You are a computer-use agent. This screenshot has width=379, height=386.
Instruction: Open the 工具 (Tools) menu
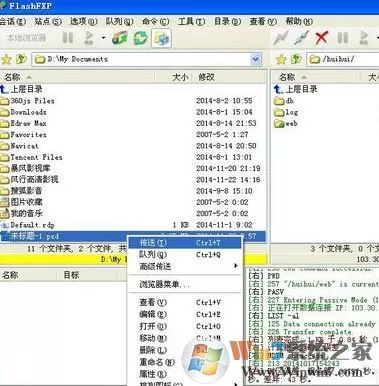point(191,22)
